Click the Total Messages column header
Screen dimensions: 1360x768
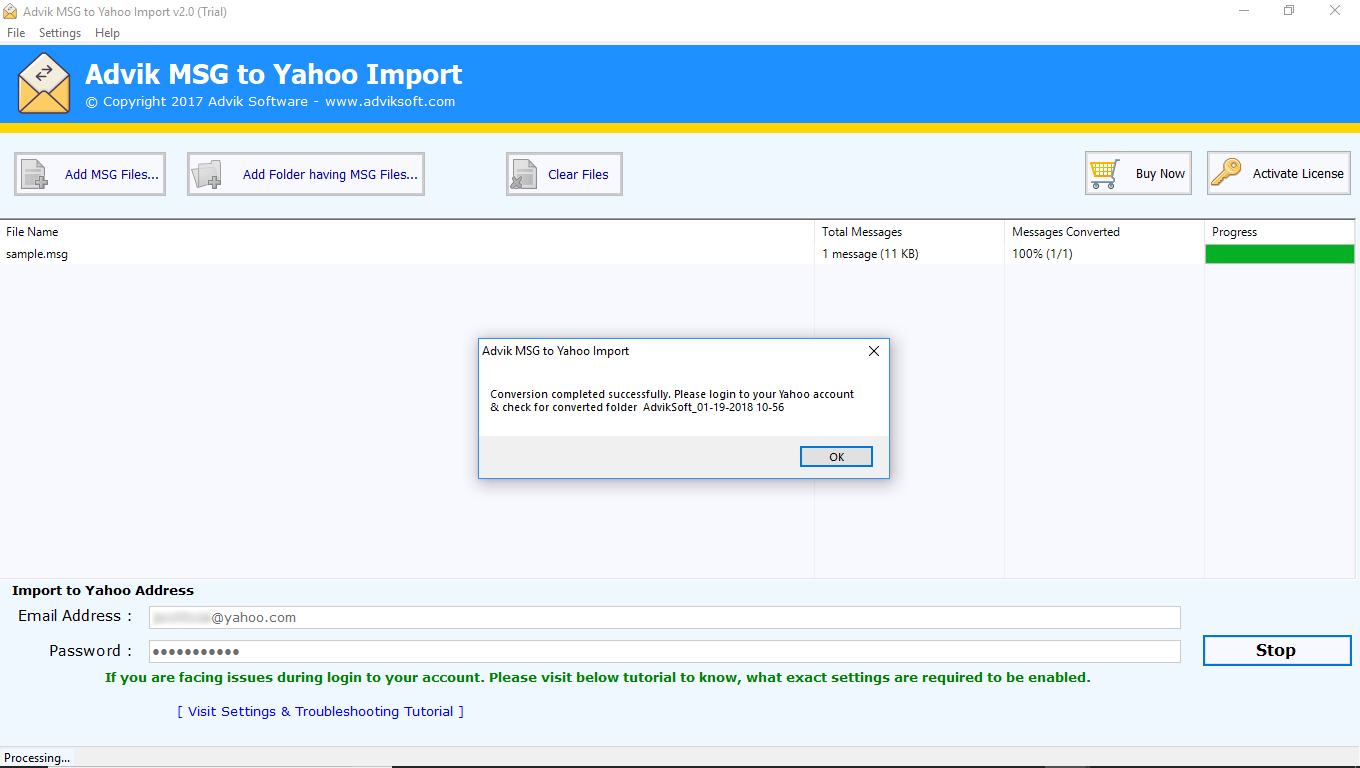click(910, 232)
